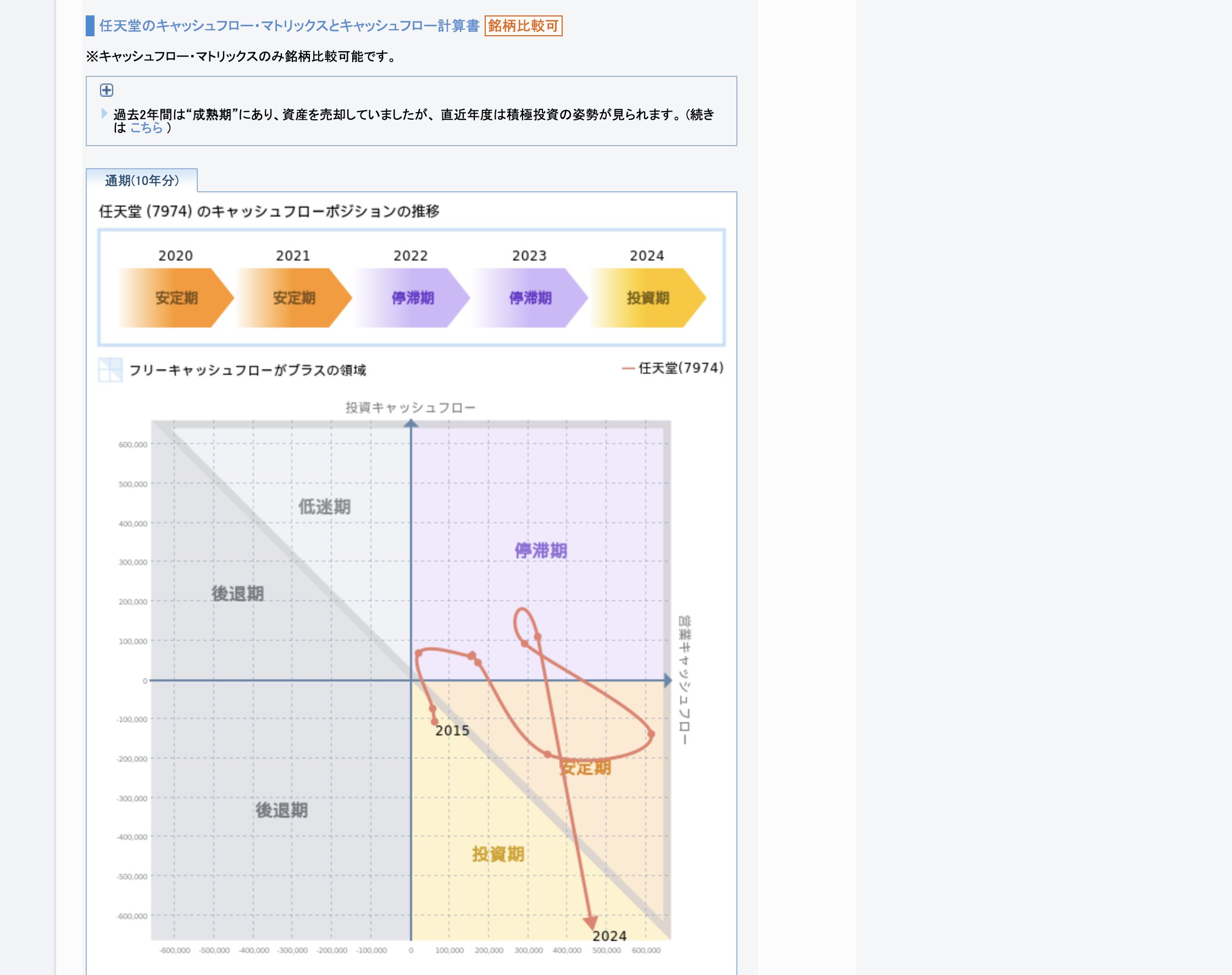This screenshot has width=1232, height=975.
Task: Click the arrow bullet before summary text
Action: (104, 114)
